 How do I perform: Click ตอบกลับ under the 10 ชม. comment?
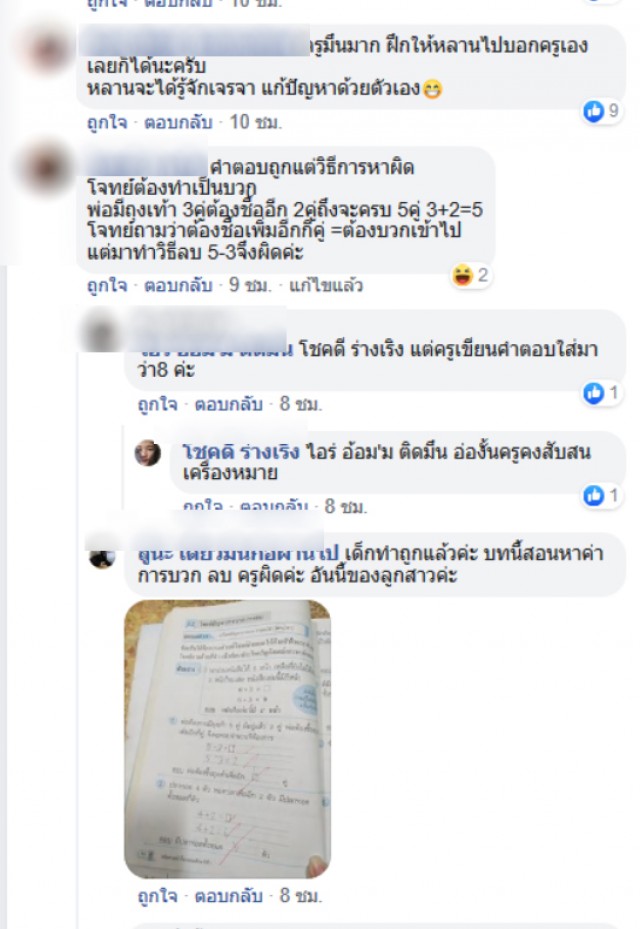pyautogui.click(x=178, y=123)
